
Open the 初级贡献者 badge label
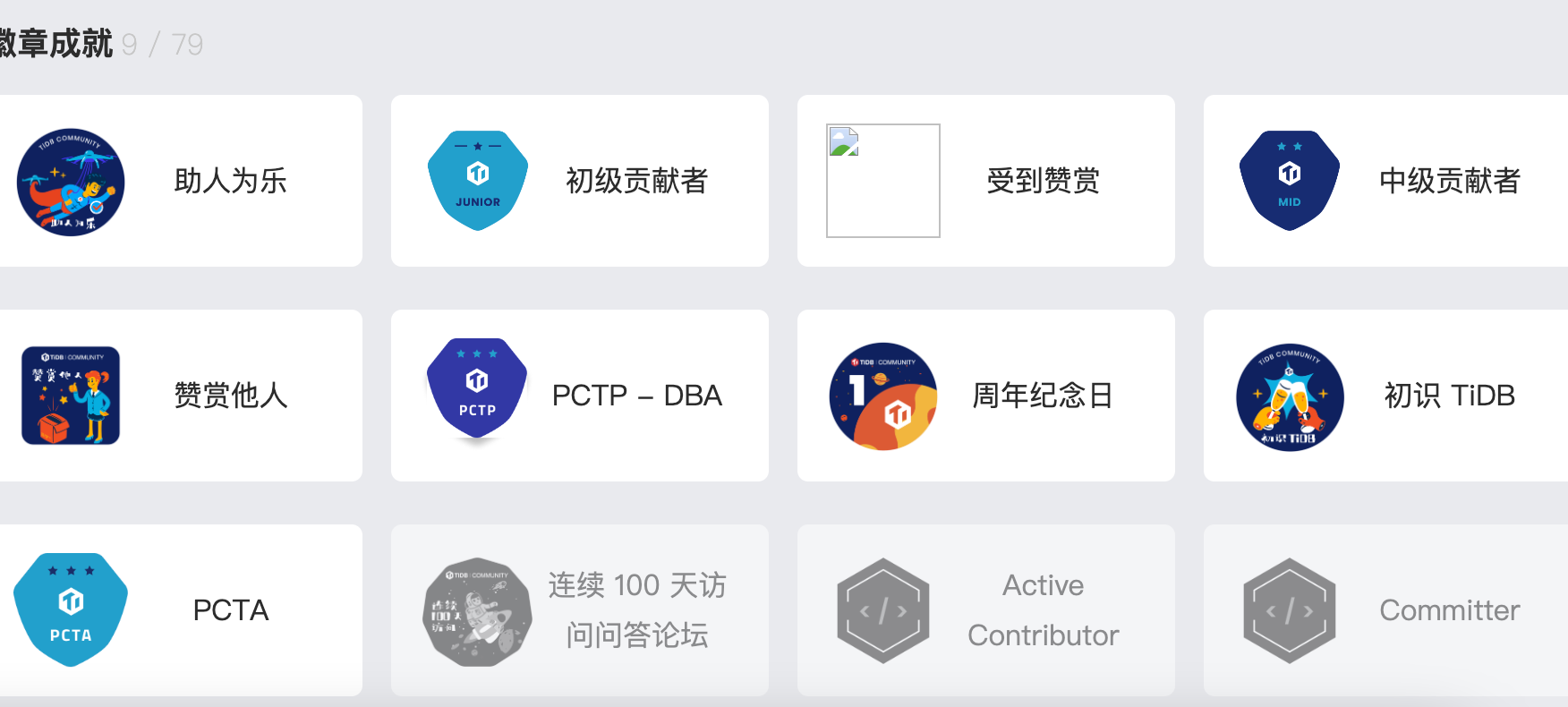[636, 181]
